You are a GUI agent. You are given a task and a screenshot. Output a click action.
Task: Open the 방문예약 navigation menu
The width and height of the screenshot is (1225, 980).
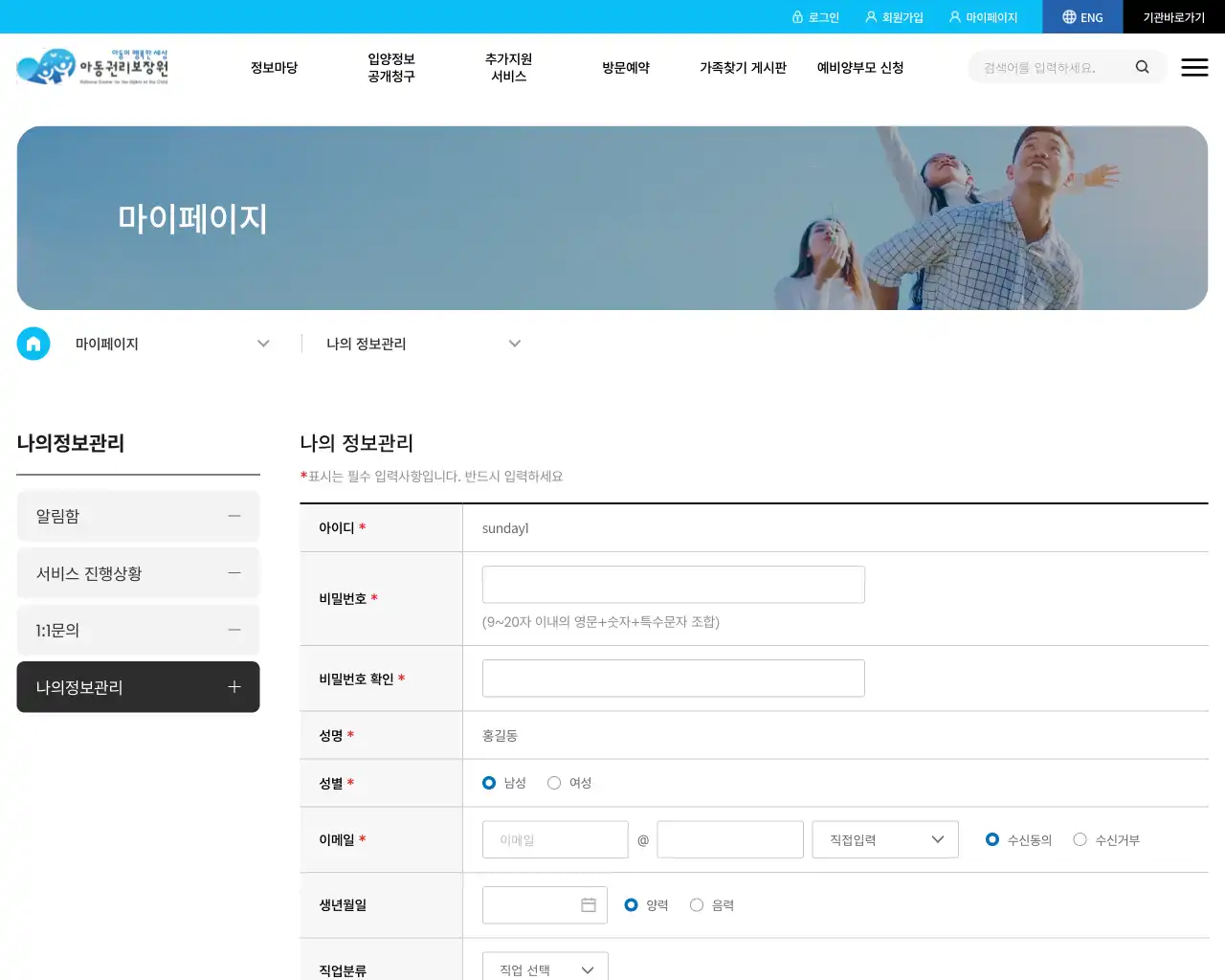pyautogui.click(x=625, y=67)
